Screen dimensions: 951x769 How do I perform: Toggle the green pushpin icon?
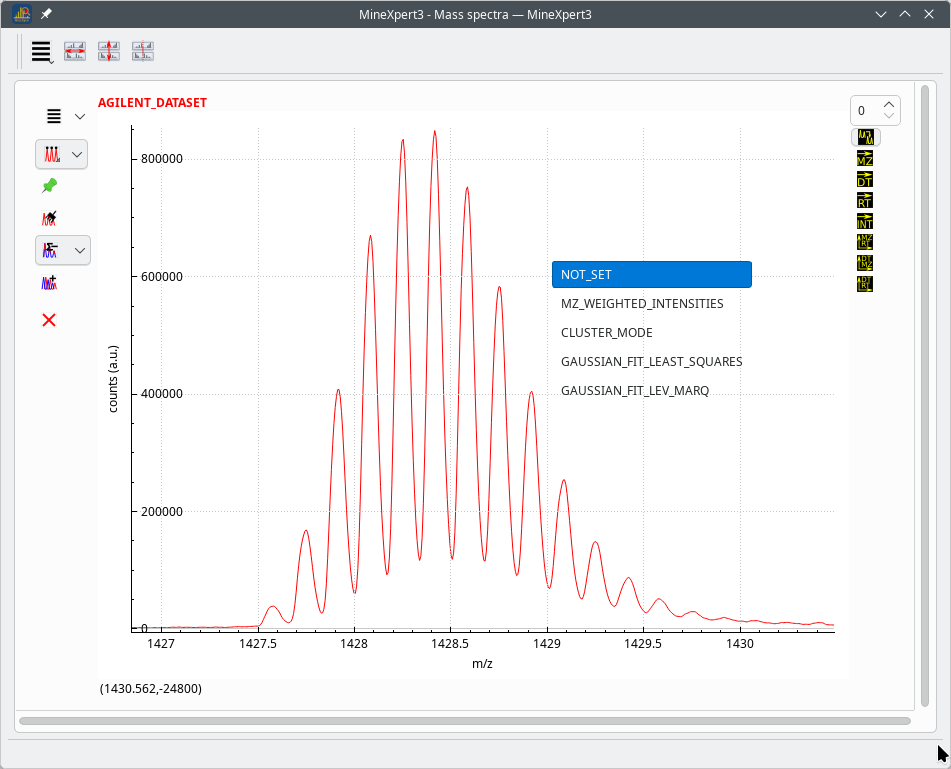click(x=49, y=186)
